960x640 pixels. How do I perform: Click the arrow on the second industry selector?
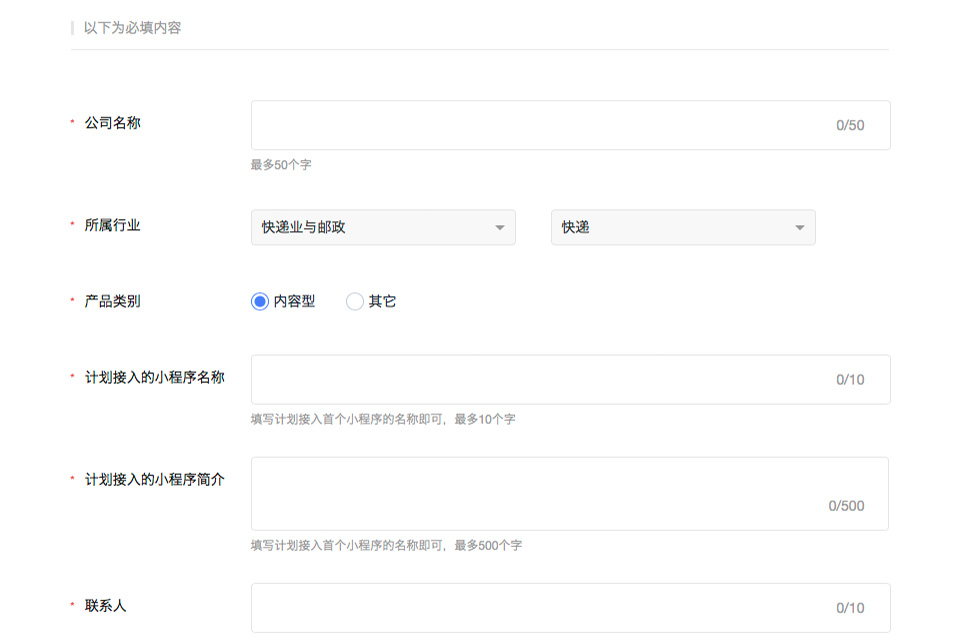pos(798,227)
